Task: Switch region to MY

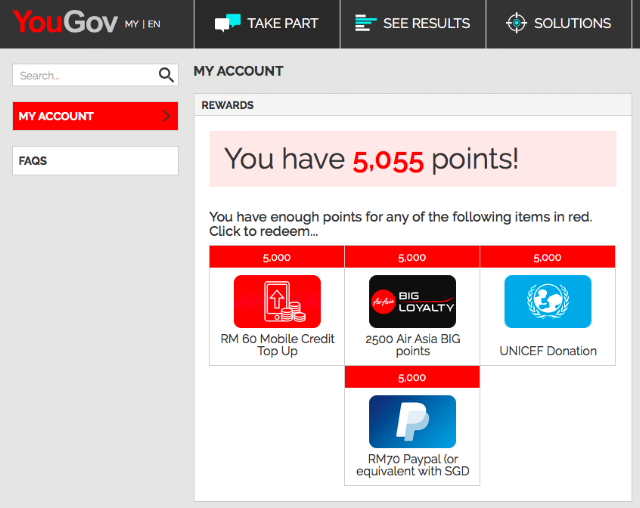Action: 131,24
